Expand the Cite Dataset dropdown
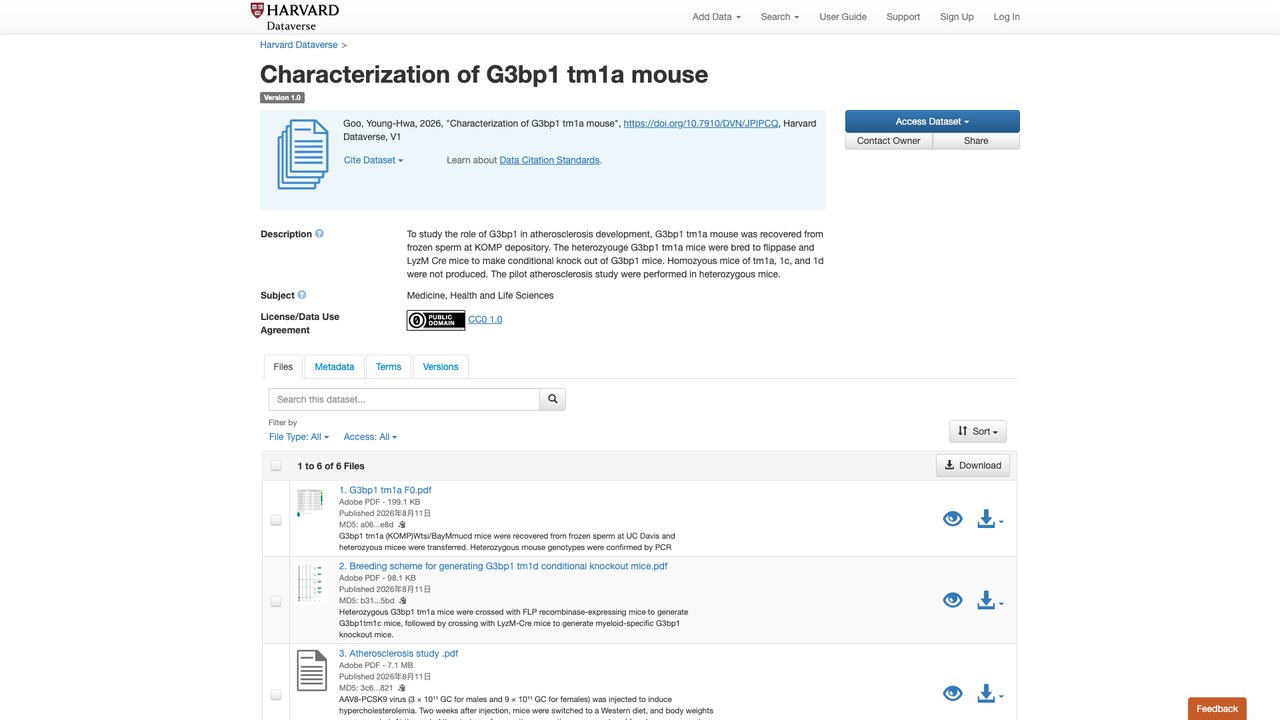This screenshot has width=1280, height=720. tap(373, 160)
